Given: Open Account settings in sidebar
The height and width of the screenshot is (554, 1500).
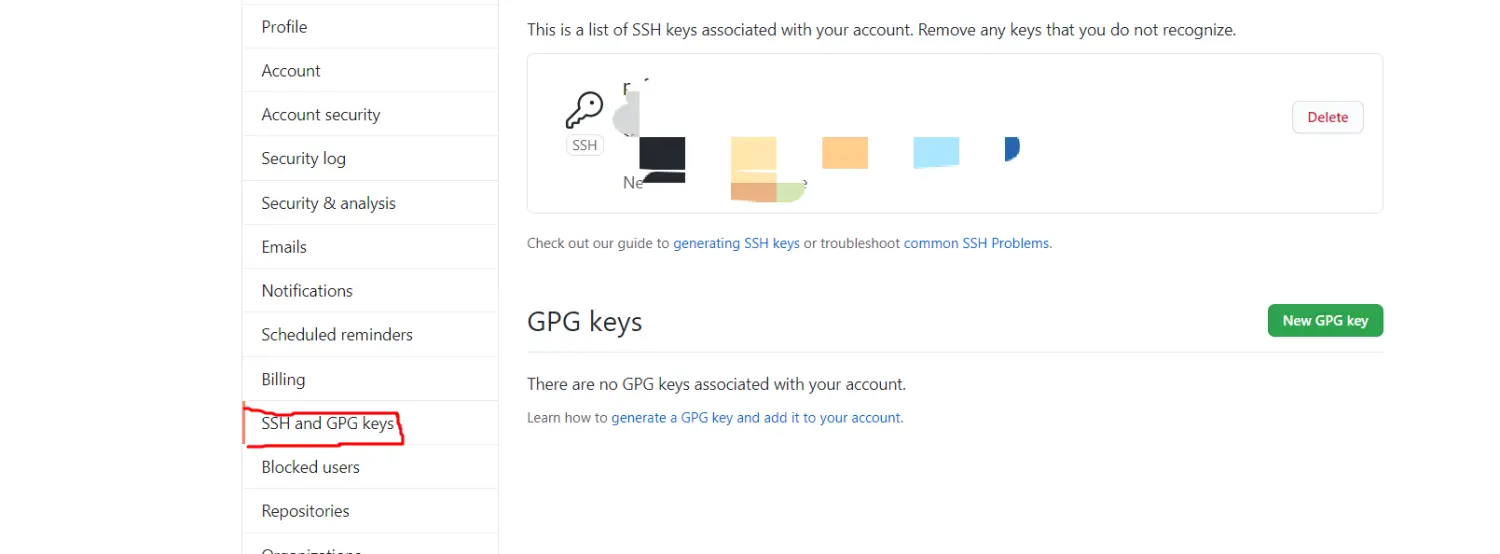Looking at the screenshot, I should click(x=291, y=71).
